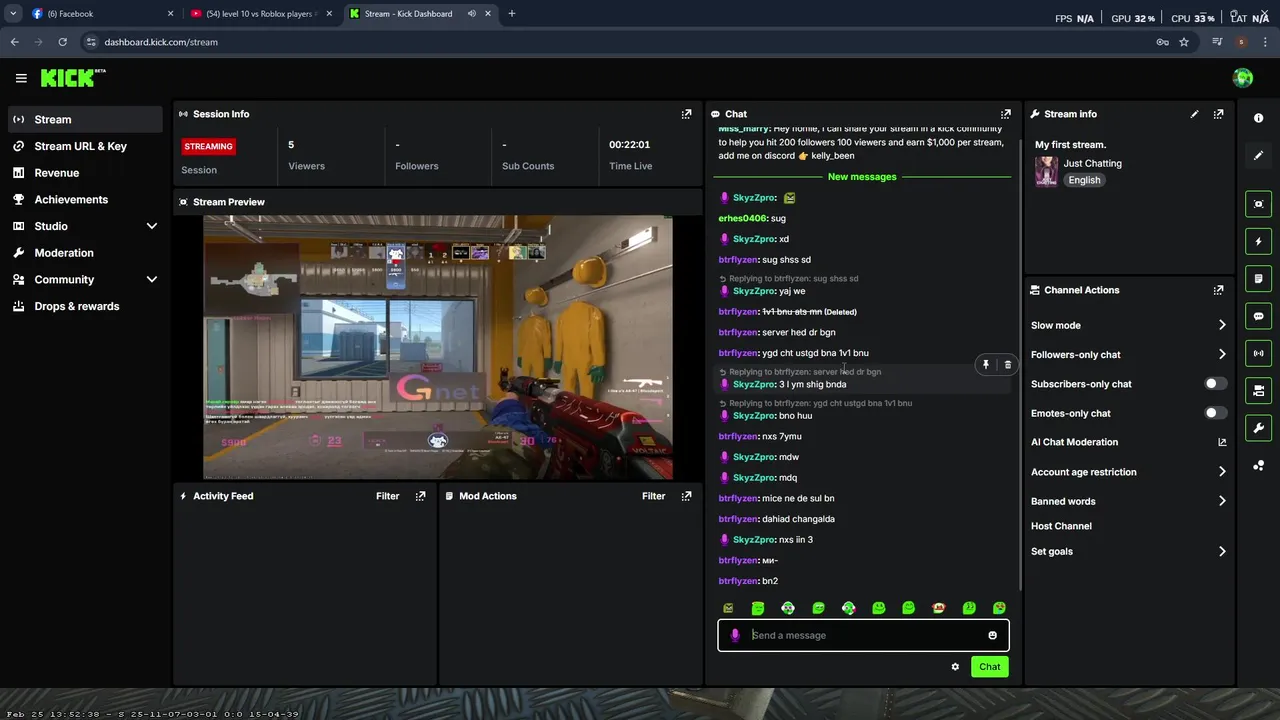
Task: Send message with the Chat button
Action: pos(989,667)
